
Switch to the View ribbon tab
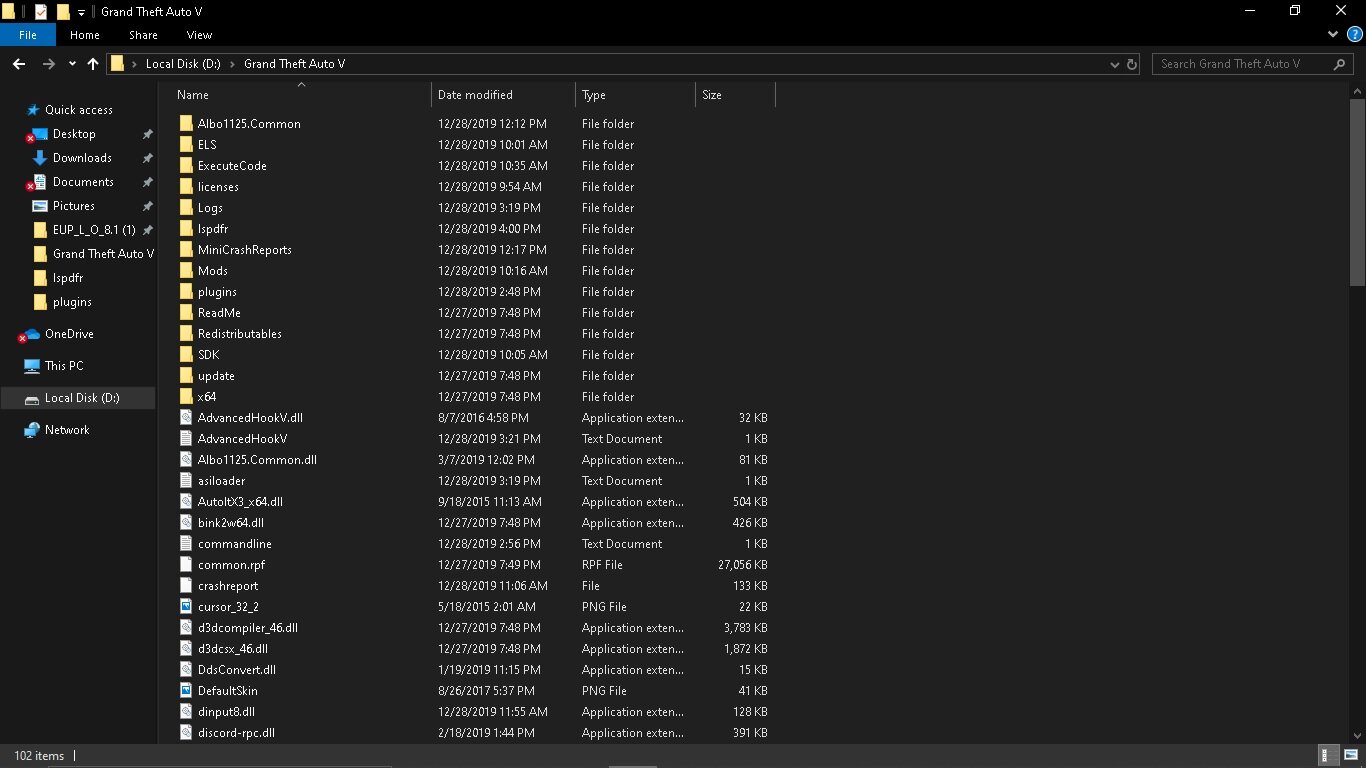click(x=199, y=35)
